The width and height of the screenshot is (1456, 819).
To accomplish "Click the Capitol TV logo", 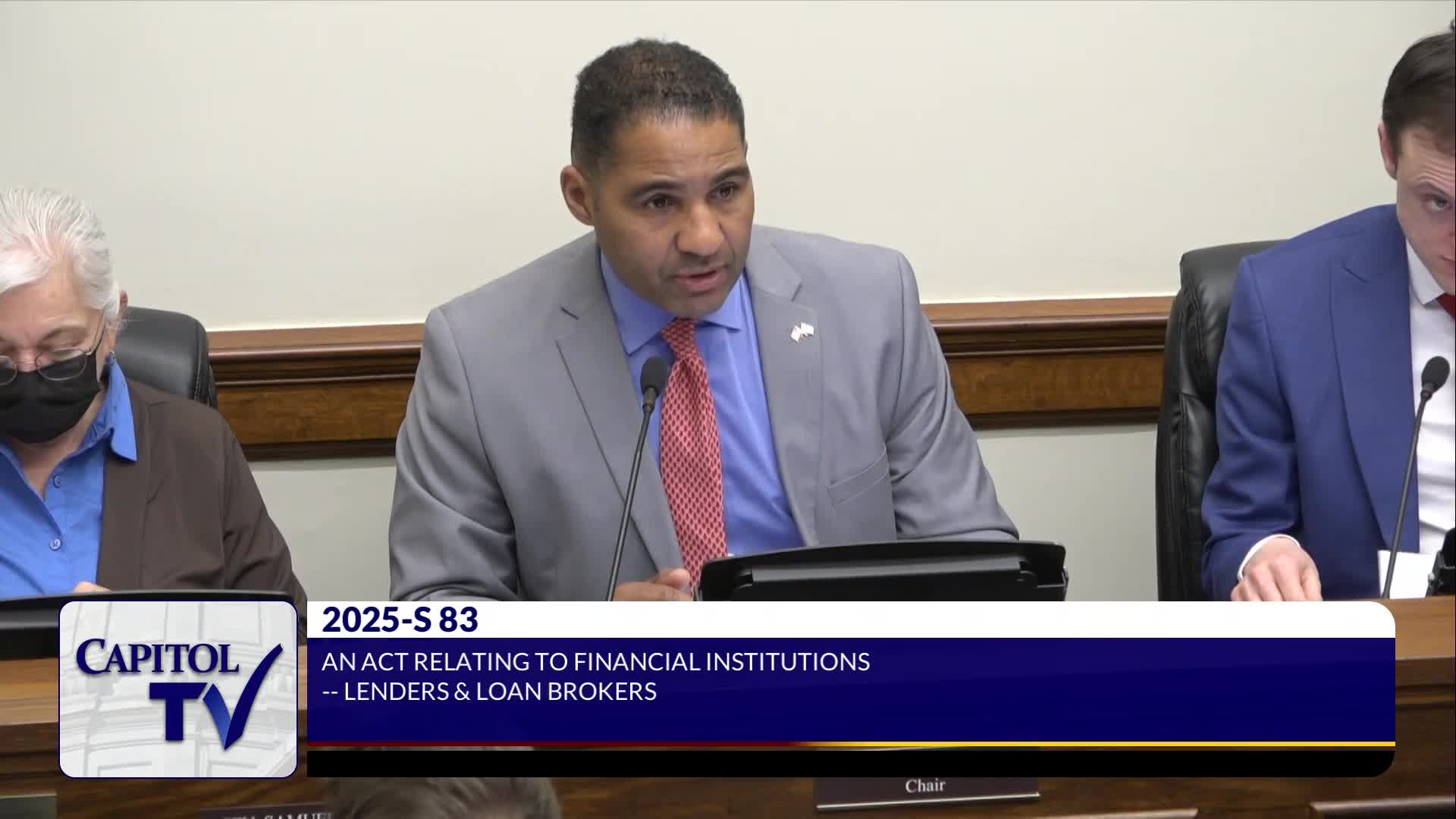I will pos(178,689).
